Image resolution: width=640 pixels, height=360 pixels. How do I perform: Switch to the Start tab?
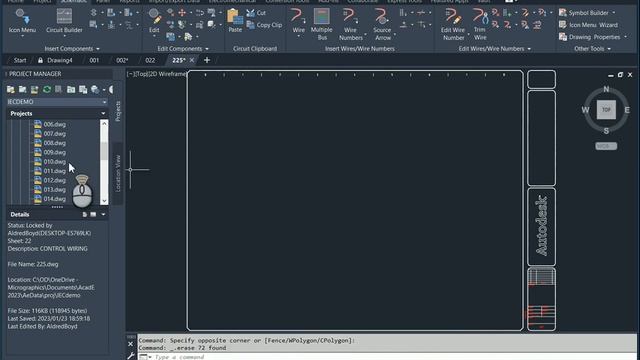(20, 60)
